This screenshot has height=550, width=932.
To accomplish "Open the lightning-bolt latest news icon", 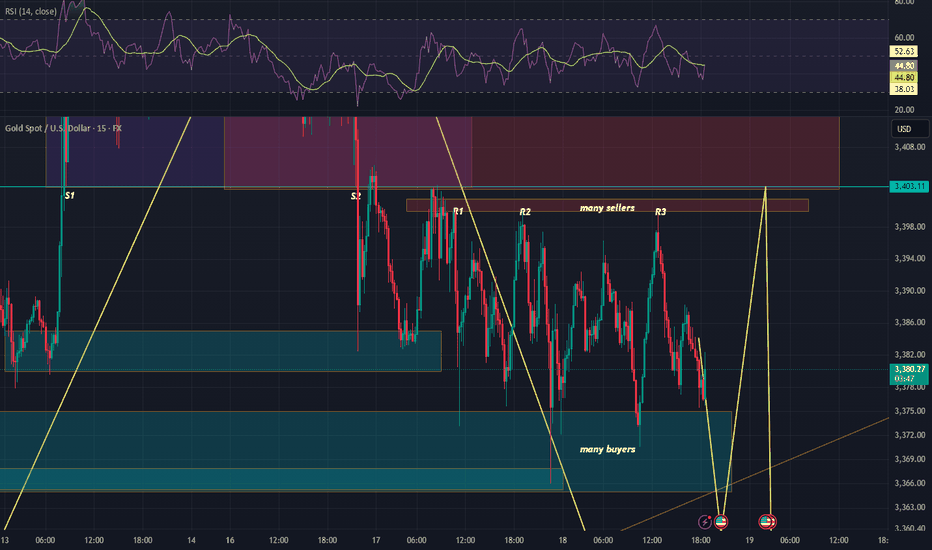I will tap(705, 522).
